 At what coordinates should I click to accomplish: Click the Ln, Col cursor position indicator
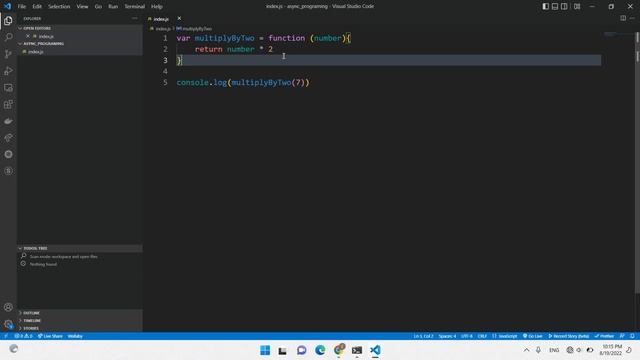coord(423,336)
